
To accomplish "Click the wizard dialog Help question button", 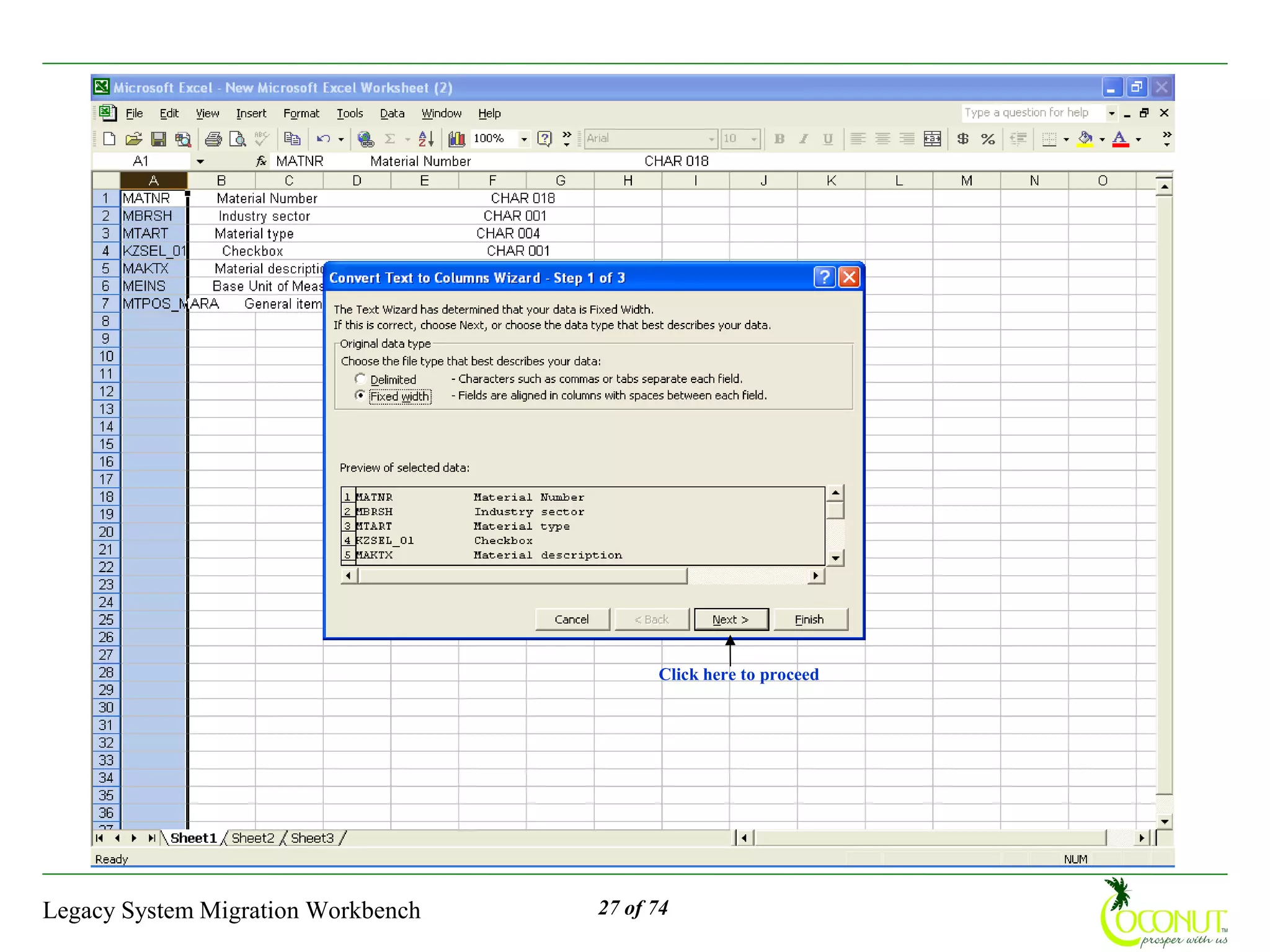I will (824, 277).
